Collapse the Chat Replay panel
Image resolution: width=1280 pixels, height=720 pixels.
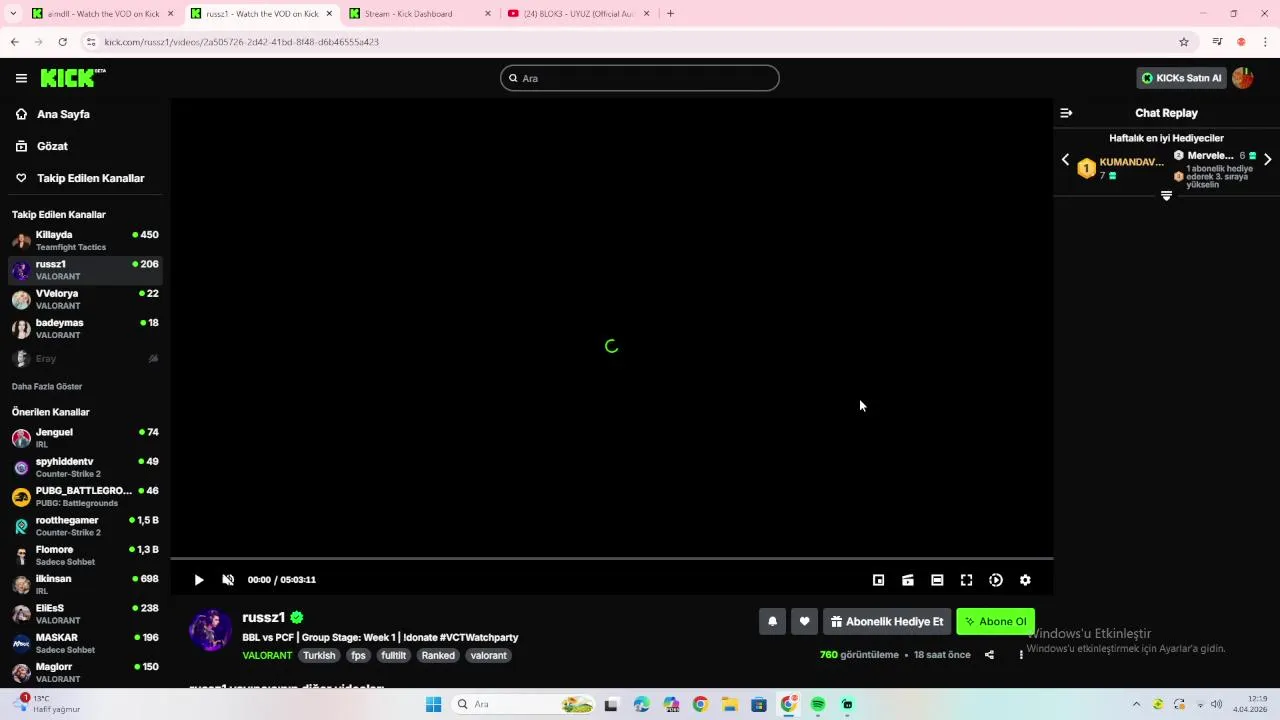coord(1066,113)
